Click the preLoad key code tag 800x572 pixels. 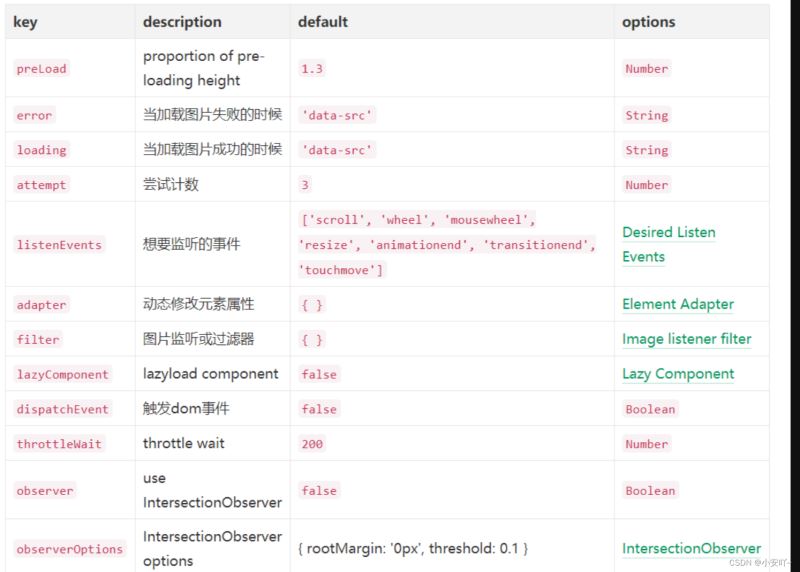click(x=41, y=69)
